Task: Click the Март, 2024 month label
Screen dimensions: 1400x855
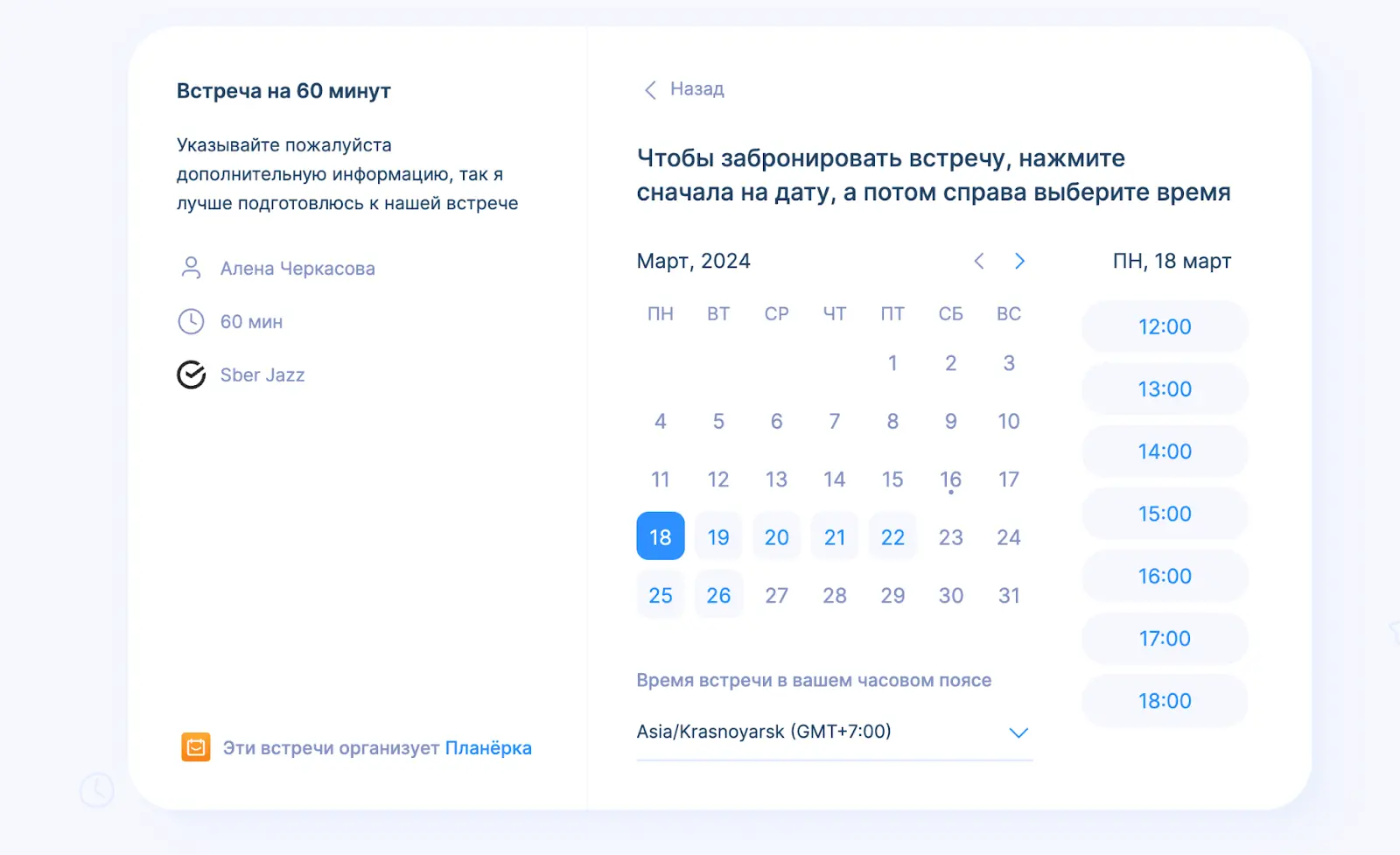Action: [694, 261]
